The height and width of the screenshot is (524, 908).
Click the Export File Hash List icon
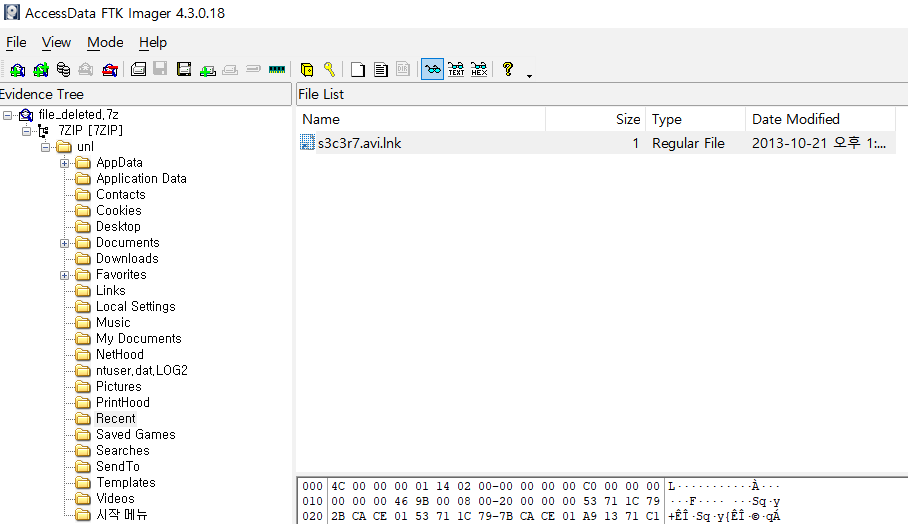coord(380,69)
